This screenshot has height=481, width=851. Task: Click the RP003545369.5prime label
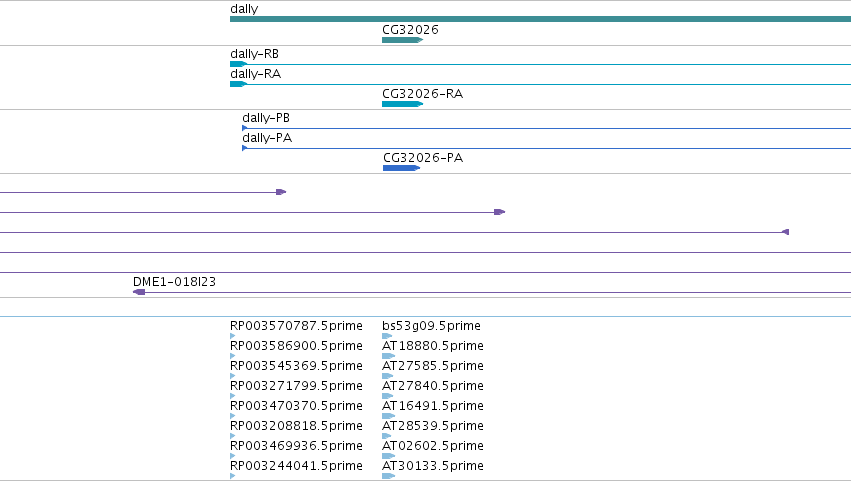coord(296,366)
